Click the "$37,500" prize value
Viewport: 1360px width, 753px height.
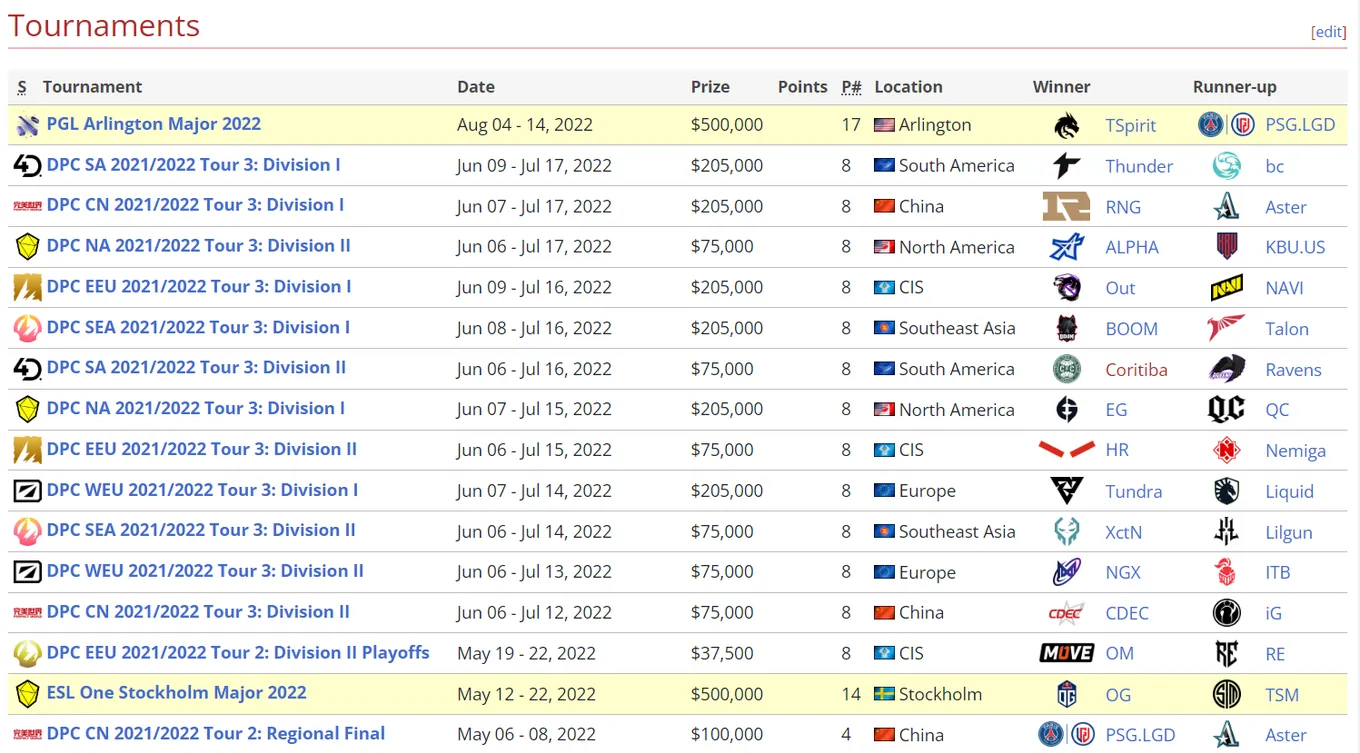(x=722, y=653)
